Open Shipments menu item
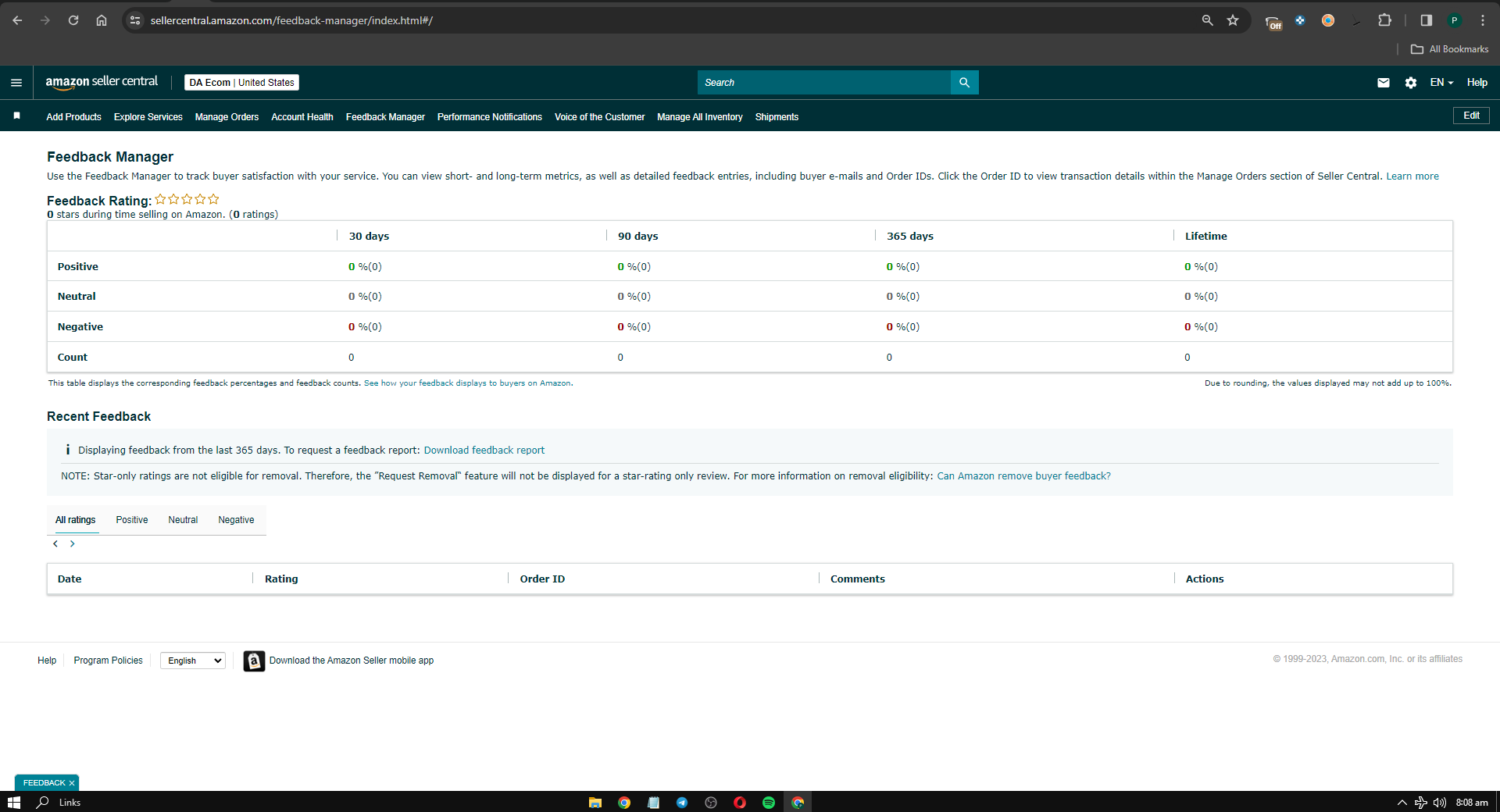The width and height of the screenshot is (1500, 812). (777, 117)
